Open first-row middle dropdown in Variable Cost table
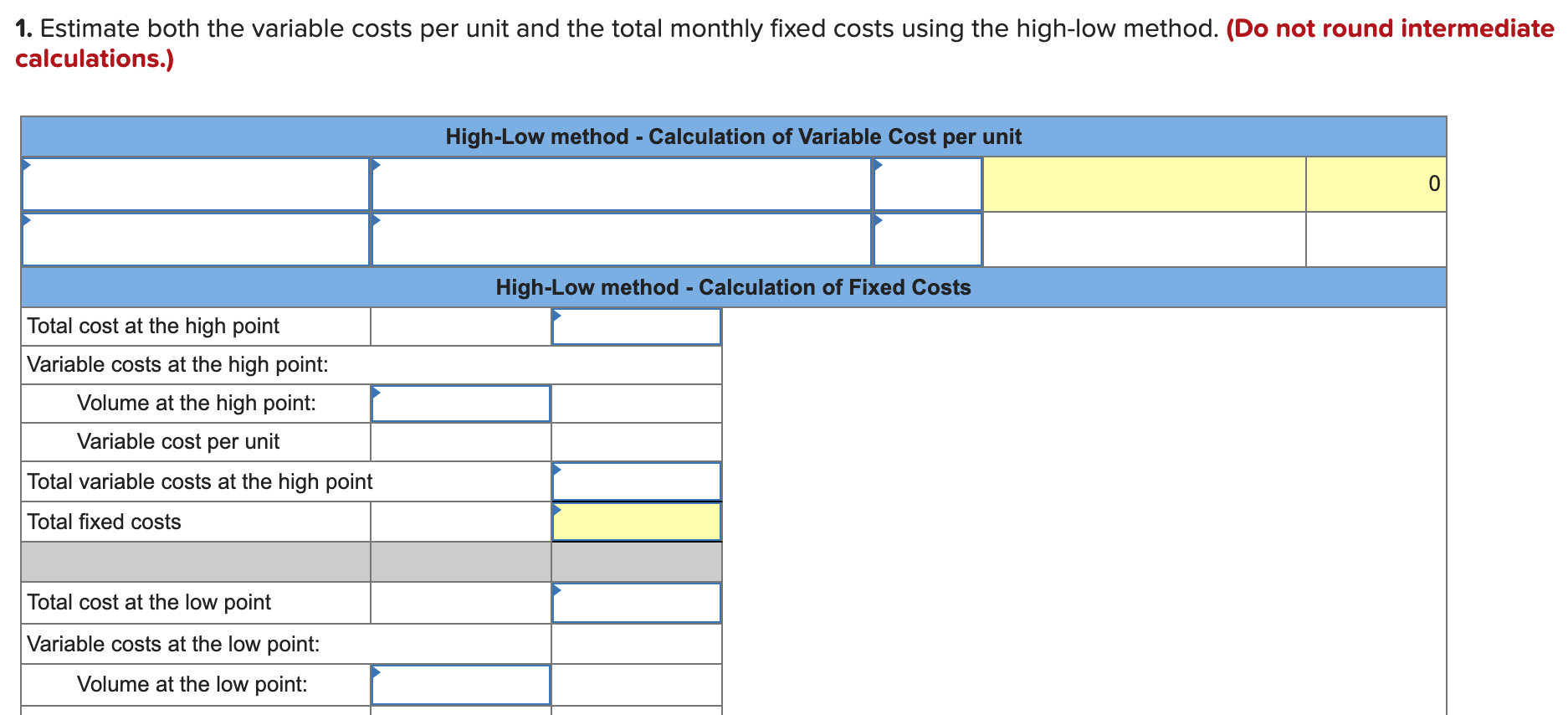Viewport: 1568px width, 715px height. [x=622, y=184]
